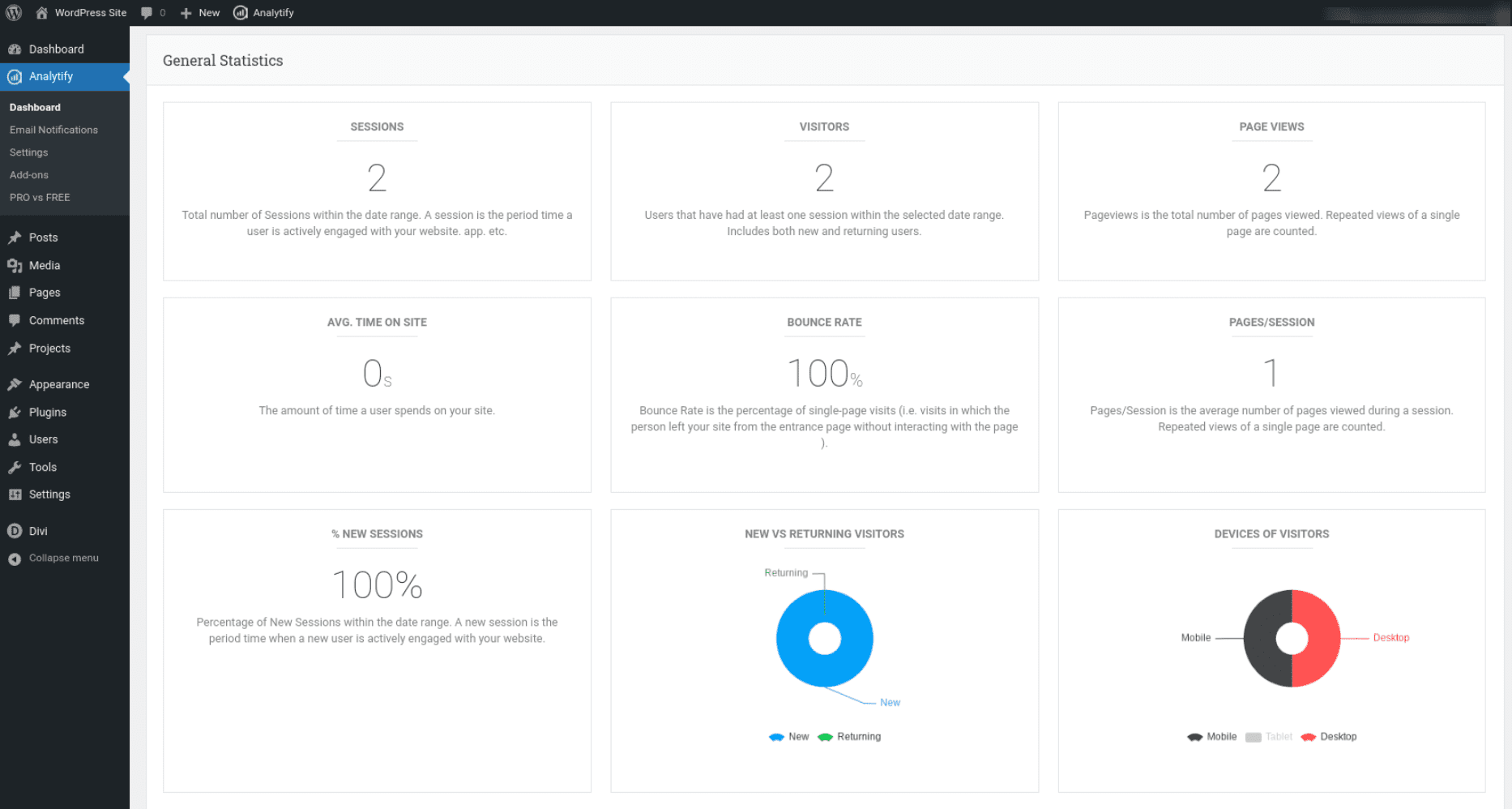Image resolution: width=1512 pixels, height=809 pixels.
Task: Select the Plugins plug icon
Action: click(15, 412)
